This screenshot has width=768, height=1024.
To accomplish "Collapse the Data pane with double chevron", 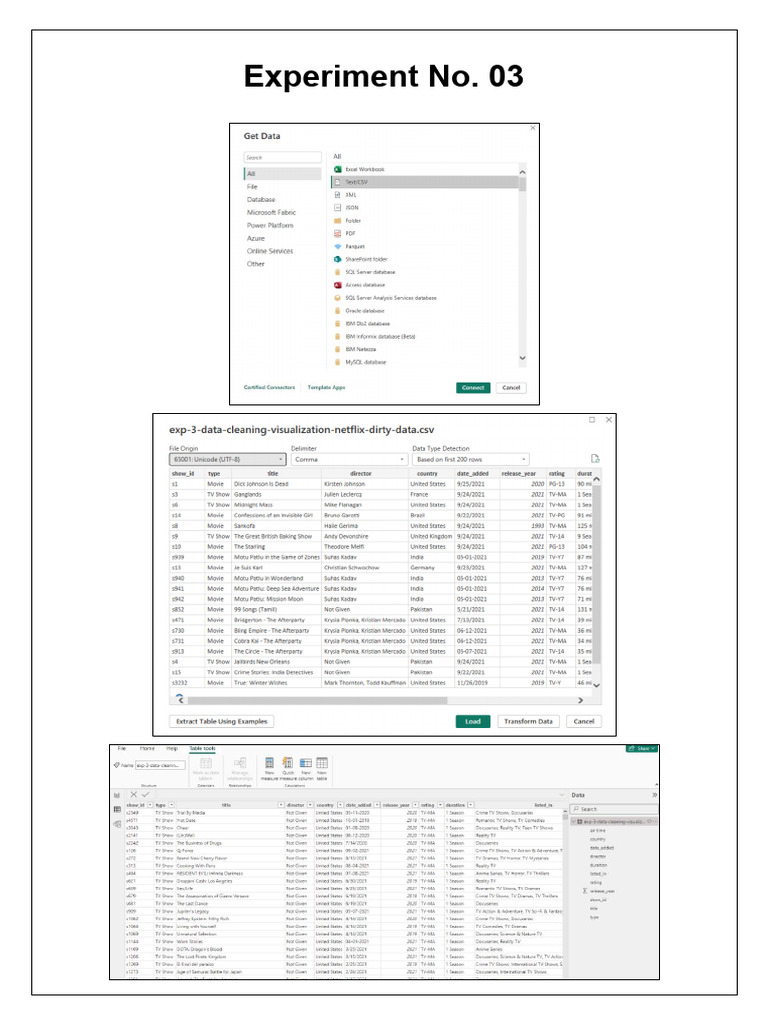I will pyautogui.click(x=654, y=795).
